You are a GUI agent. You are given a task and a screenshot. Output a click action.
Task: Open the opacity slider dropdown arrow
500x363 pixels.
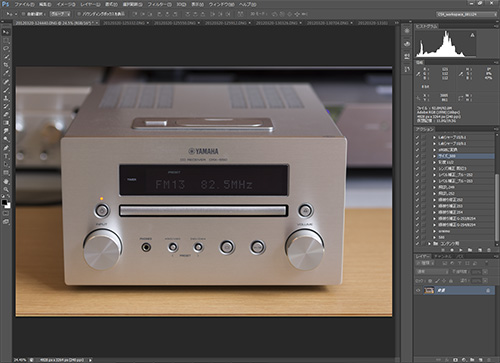485,272
